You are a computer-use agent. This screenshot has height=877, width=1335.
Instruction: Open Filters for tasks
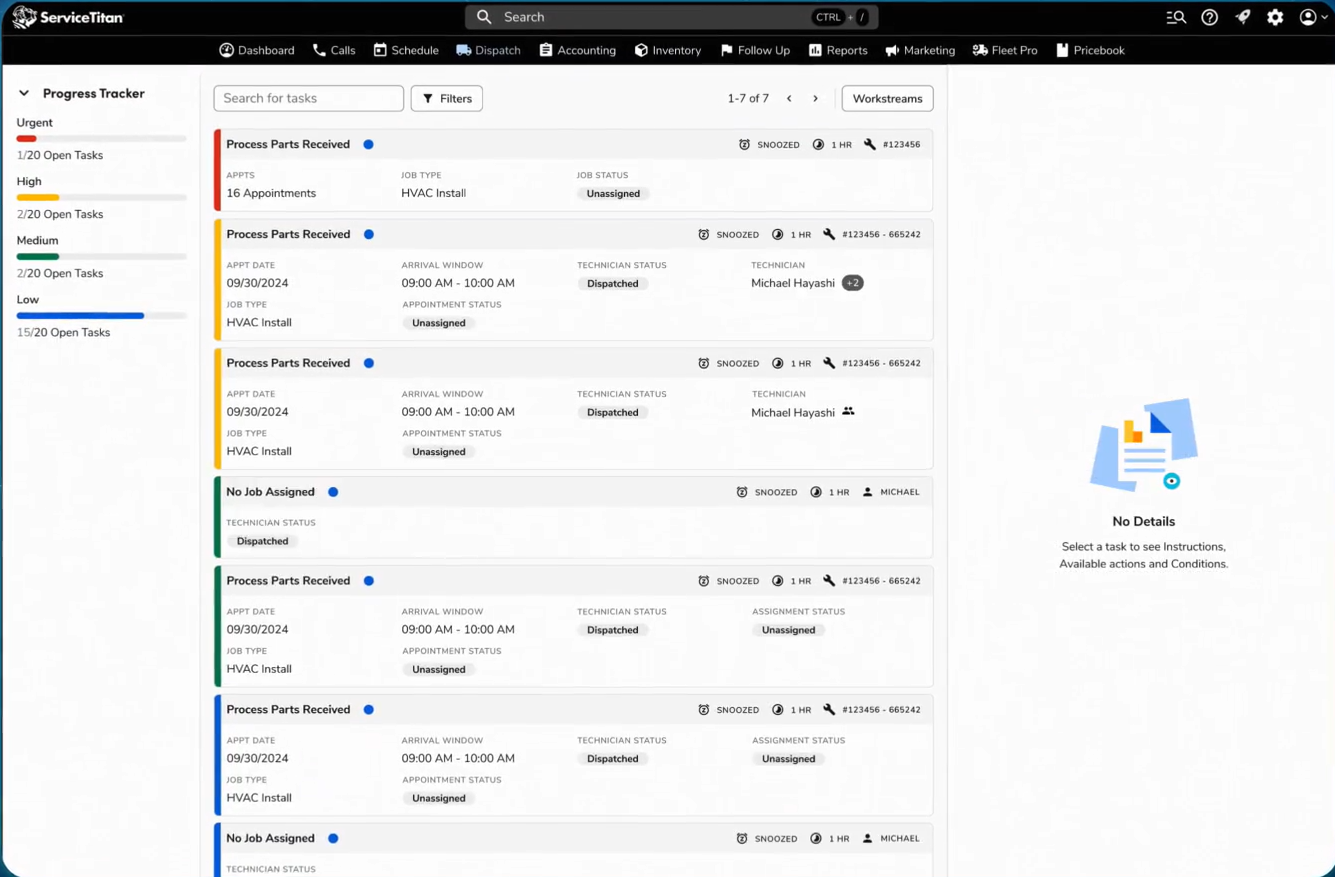(x=447, y=99)
